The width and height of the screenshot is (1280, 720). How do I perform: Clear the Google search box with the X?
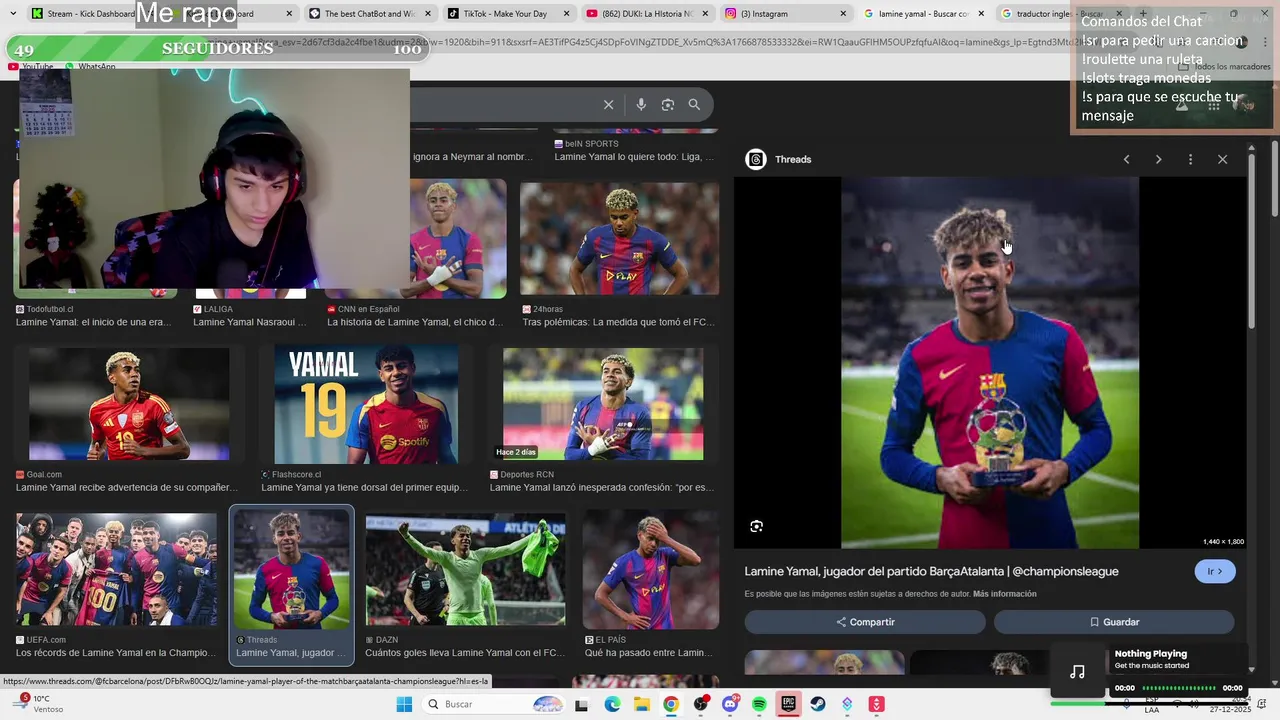click(608, 105)
